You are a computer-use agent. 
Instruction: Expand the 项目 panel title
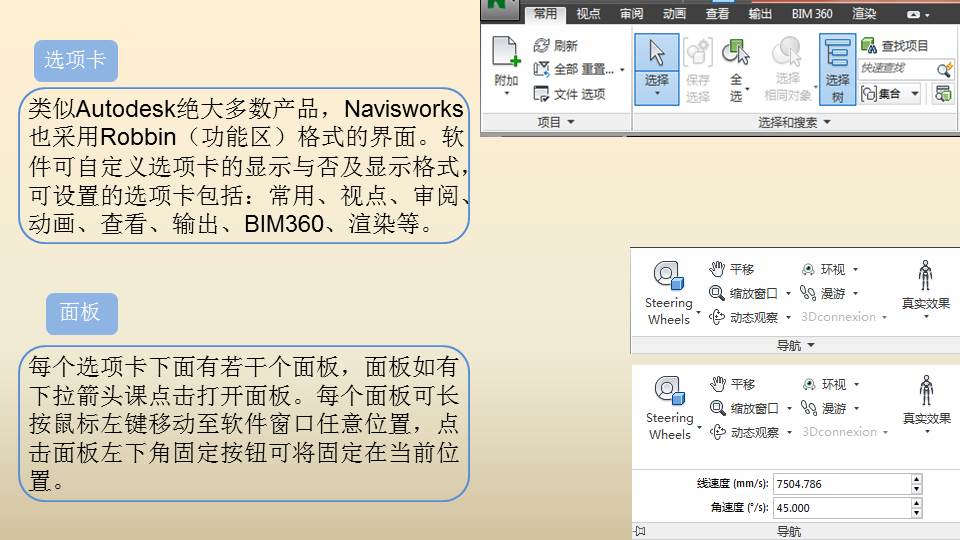pyautogui.click(x=556, y=122)
